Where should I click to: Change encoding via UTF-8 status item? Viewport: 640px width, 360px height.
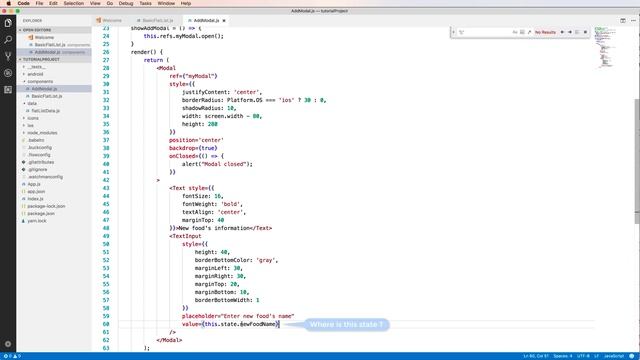[583, 356]
